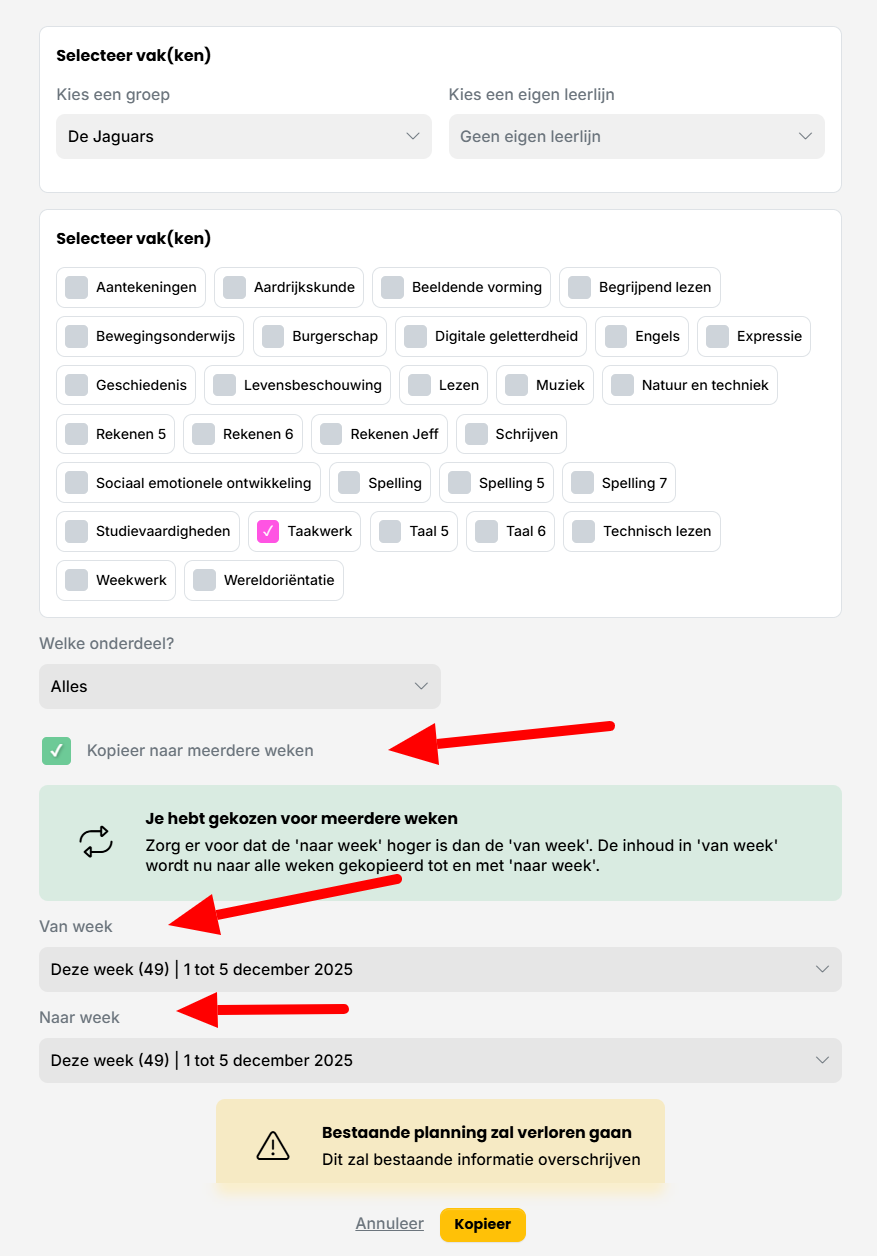Enable the Weekwerk subject
This screenshot has width=877, height=1256.
click(x=77, y=580)
